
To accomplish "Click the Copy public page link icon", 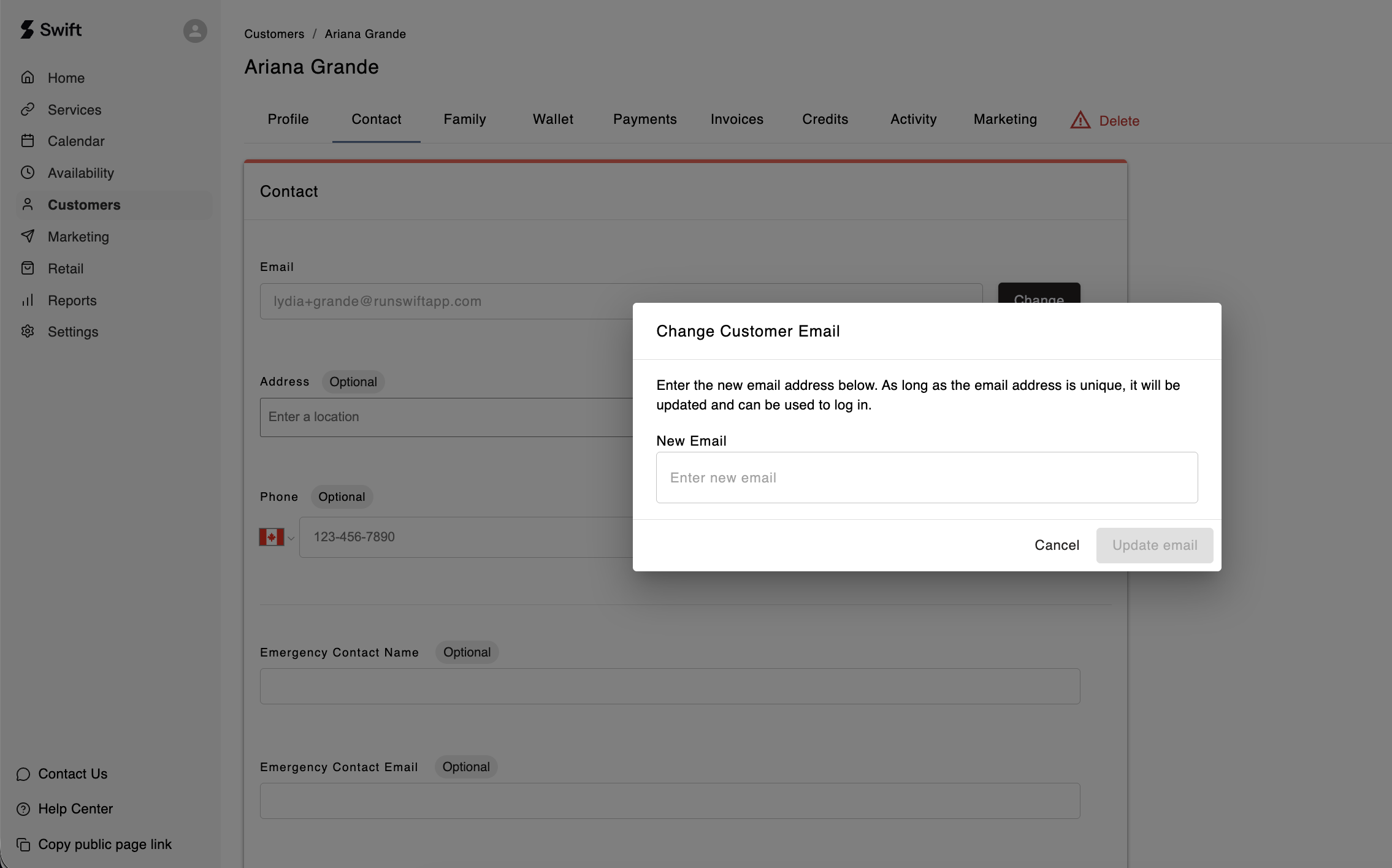I will tap(23, 845).
